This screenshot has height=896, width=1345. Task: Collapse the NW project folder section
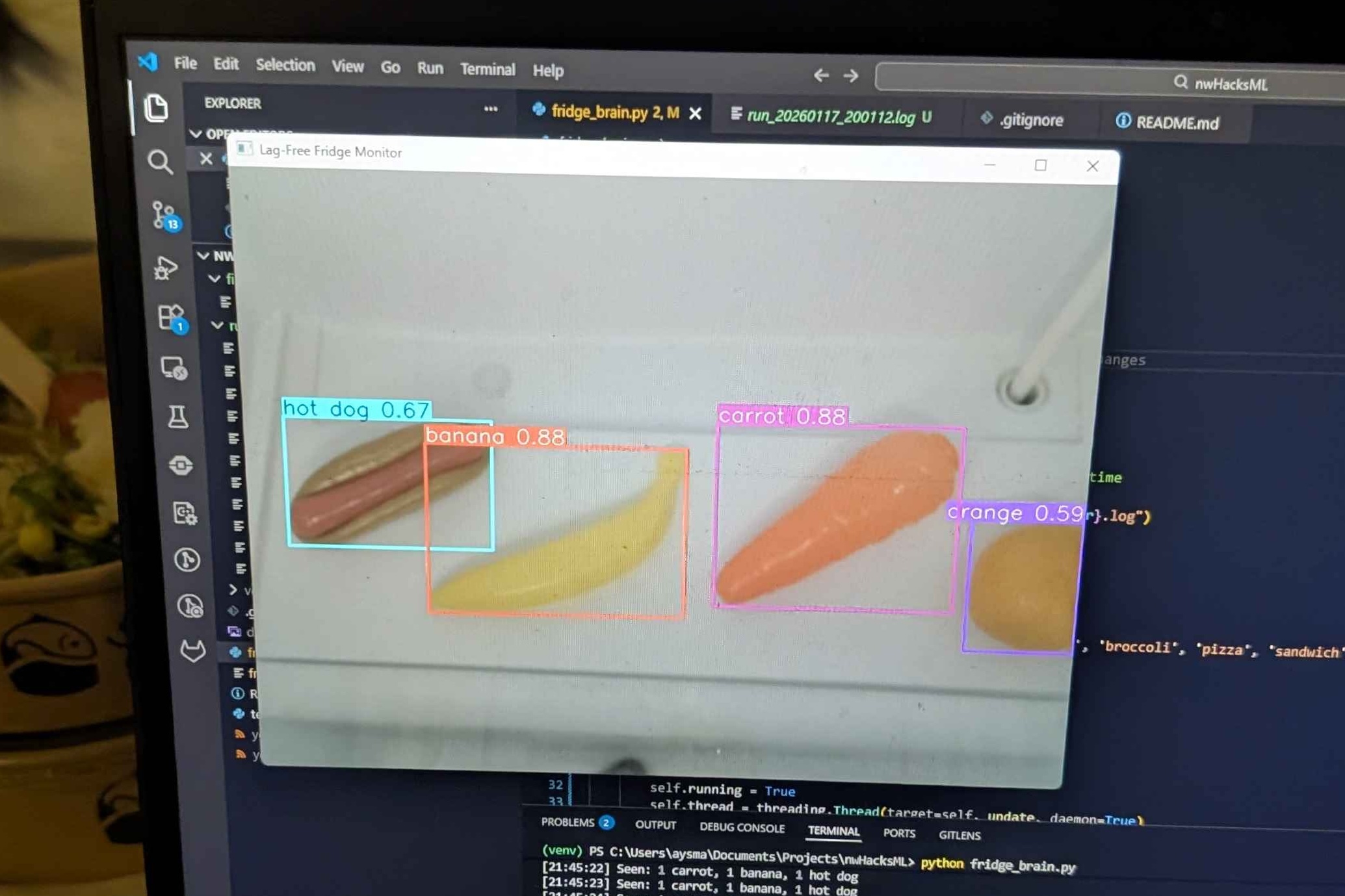tap(204, 255)
